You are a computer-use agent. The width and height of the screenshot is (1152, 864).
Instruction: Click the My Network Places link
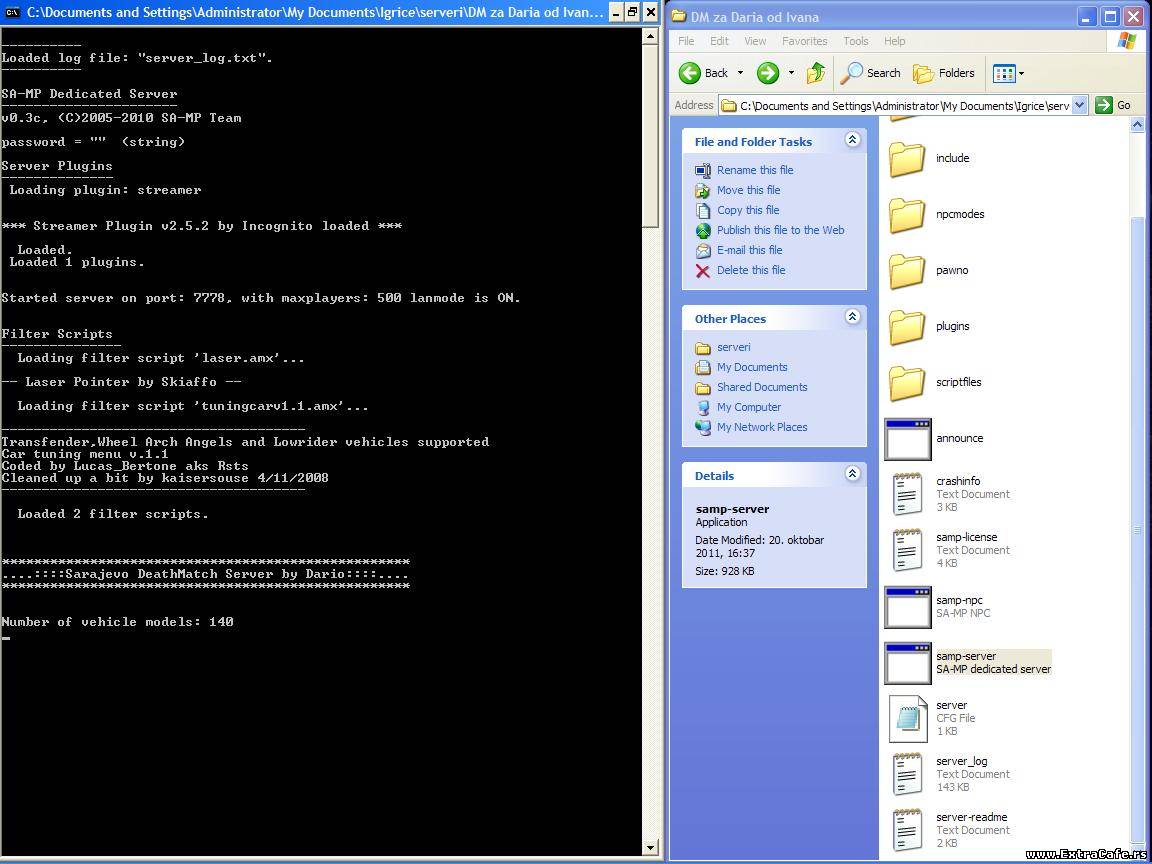click(x=761, y=427)
